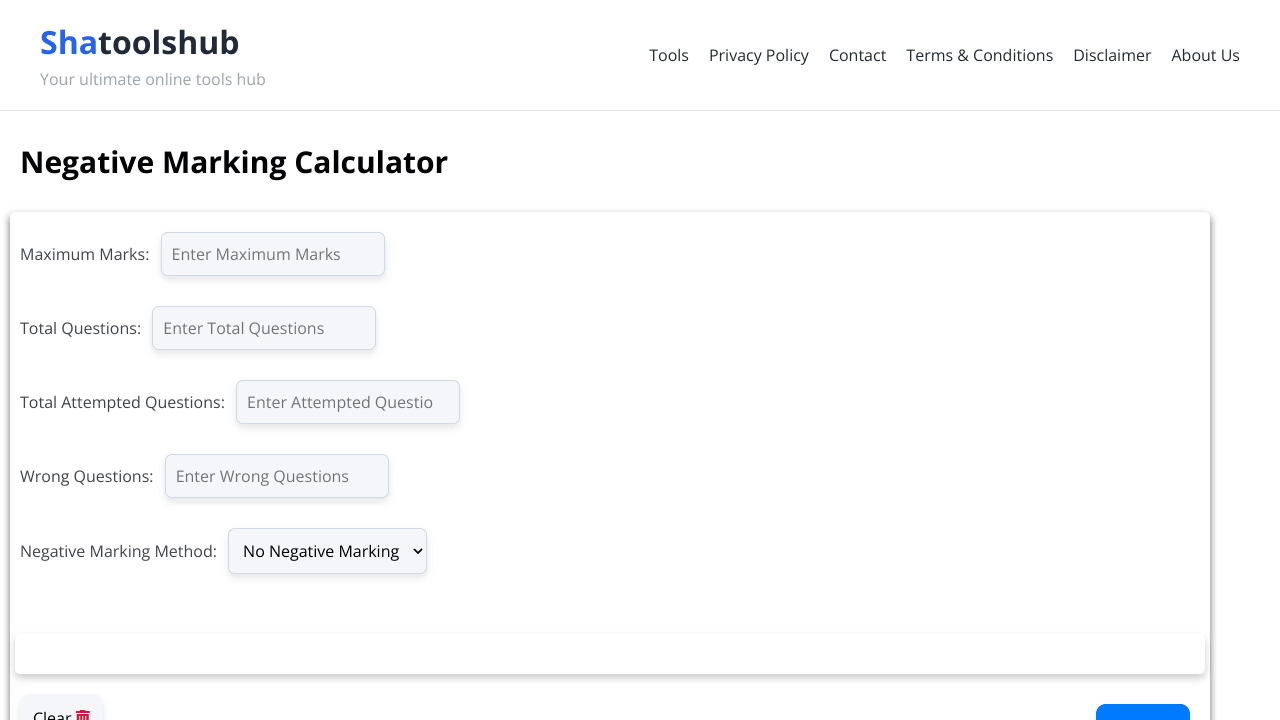
Task: Open the Tools menu item
Action: click(668, 55)
